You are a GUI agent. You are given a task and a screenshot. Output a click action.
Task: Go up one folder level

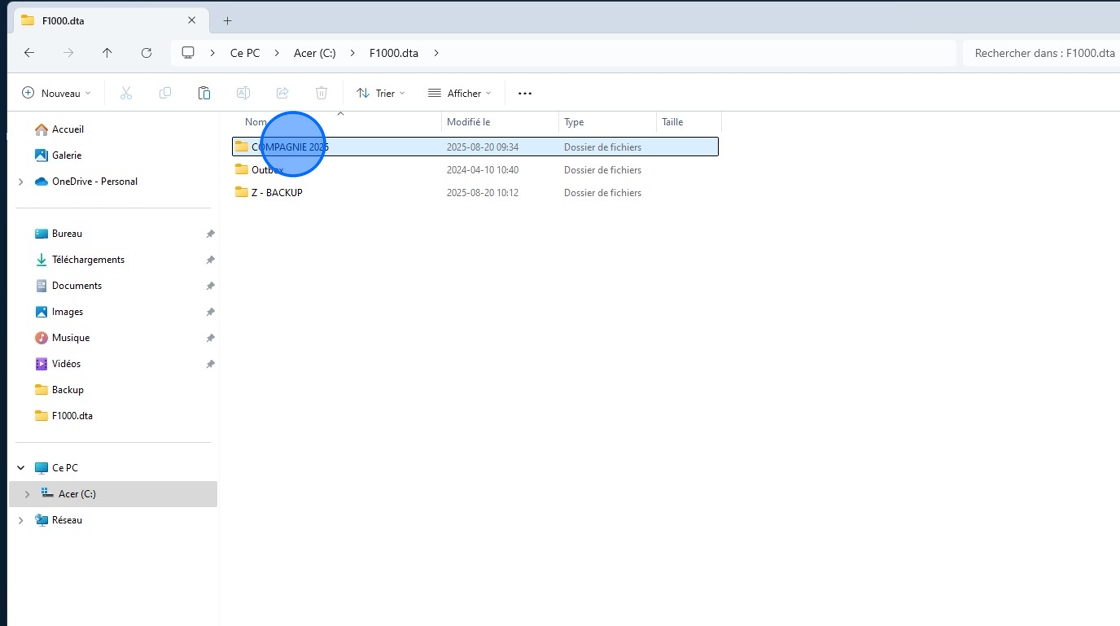click(107, 53)
